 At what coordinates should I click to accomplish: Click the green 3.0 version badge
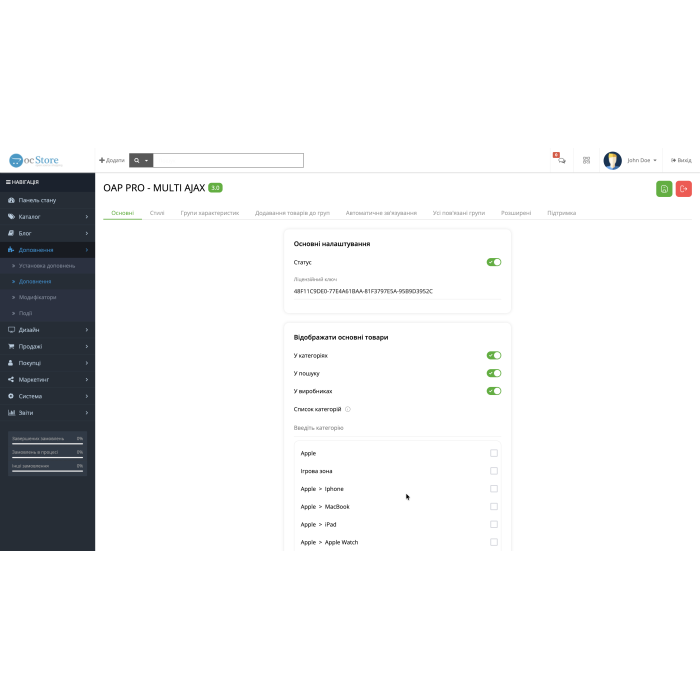(215, 188)
